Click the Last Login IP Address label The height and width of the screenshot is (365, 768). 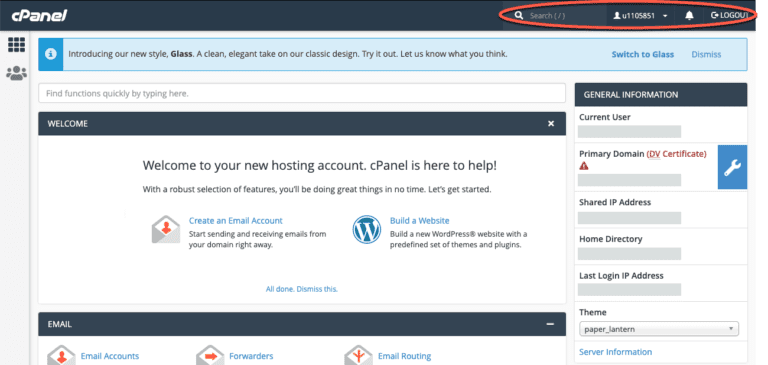[x=621, y=276]
